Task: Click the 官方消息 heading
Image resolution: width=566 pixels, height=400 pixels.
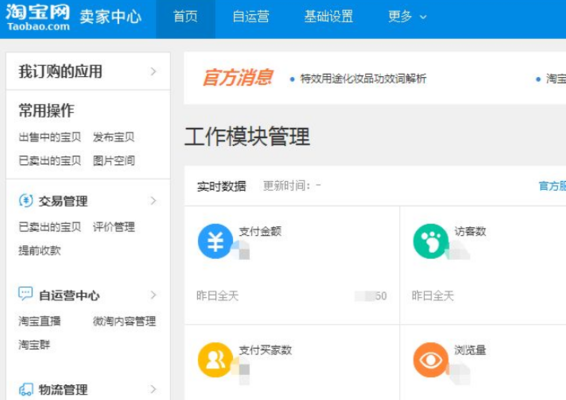Action: (x=237, y=78)
